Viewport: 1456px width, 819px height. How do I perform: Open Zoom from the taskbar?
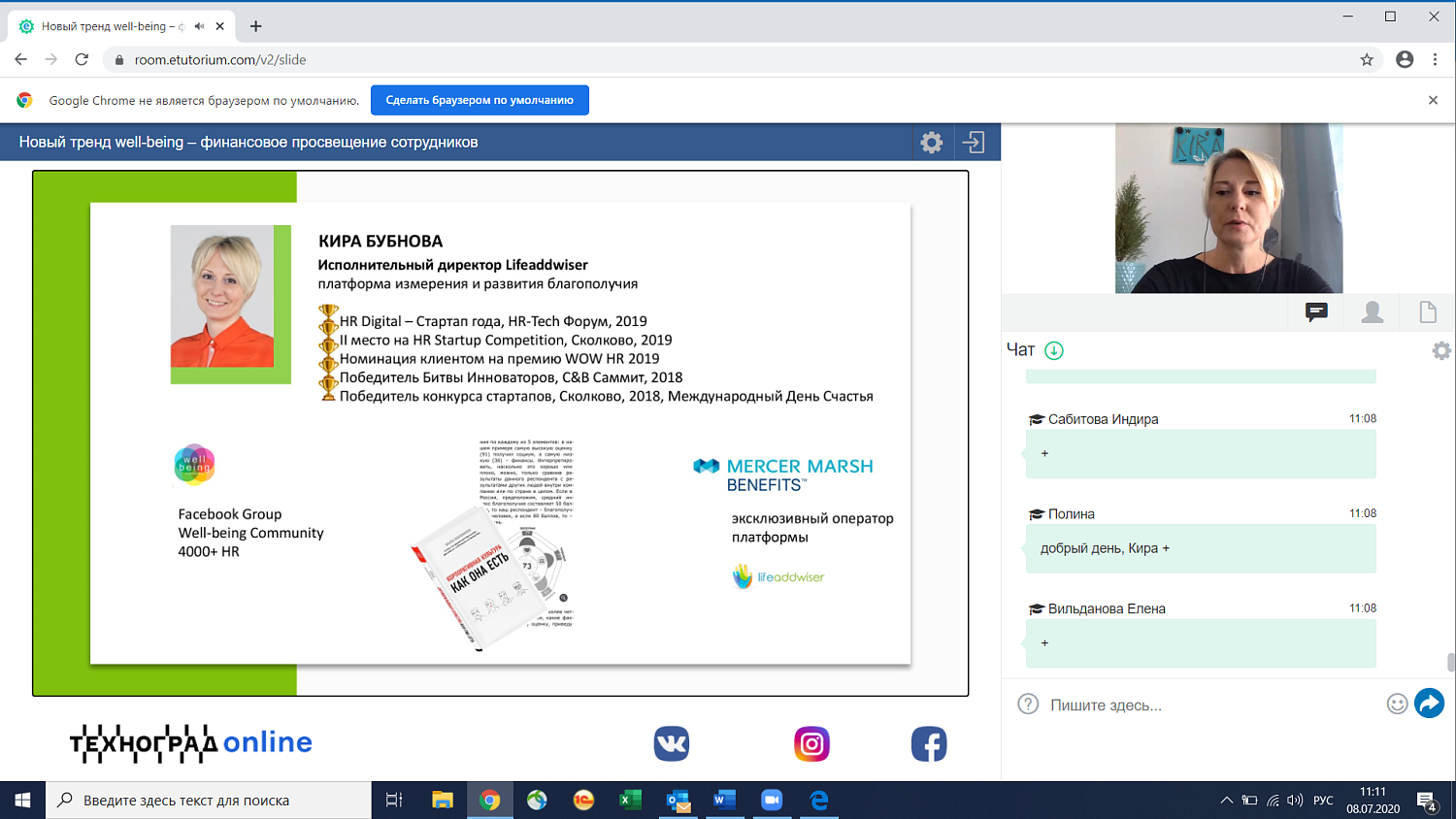point(772,801)
